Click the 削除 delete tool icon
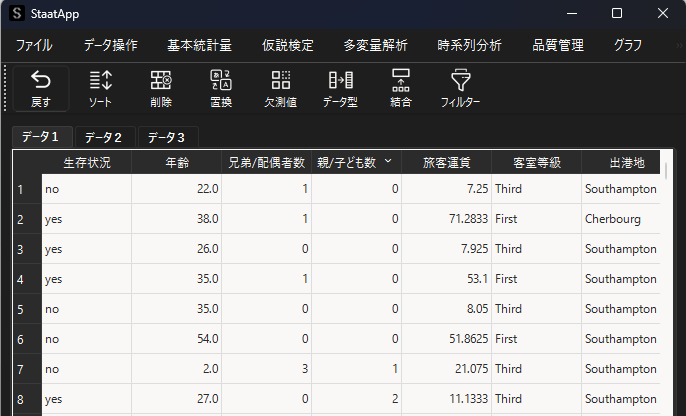 coord(160,87)
